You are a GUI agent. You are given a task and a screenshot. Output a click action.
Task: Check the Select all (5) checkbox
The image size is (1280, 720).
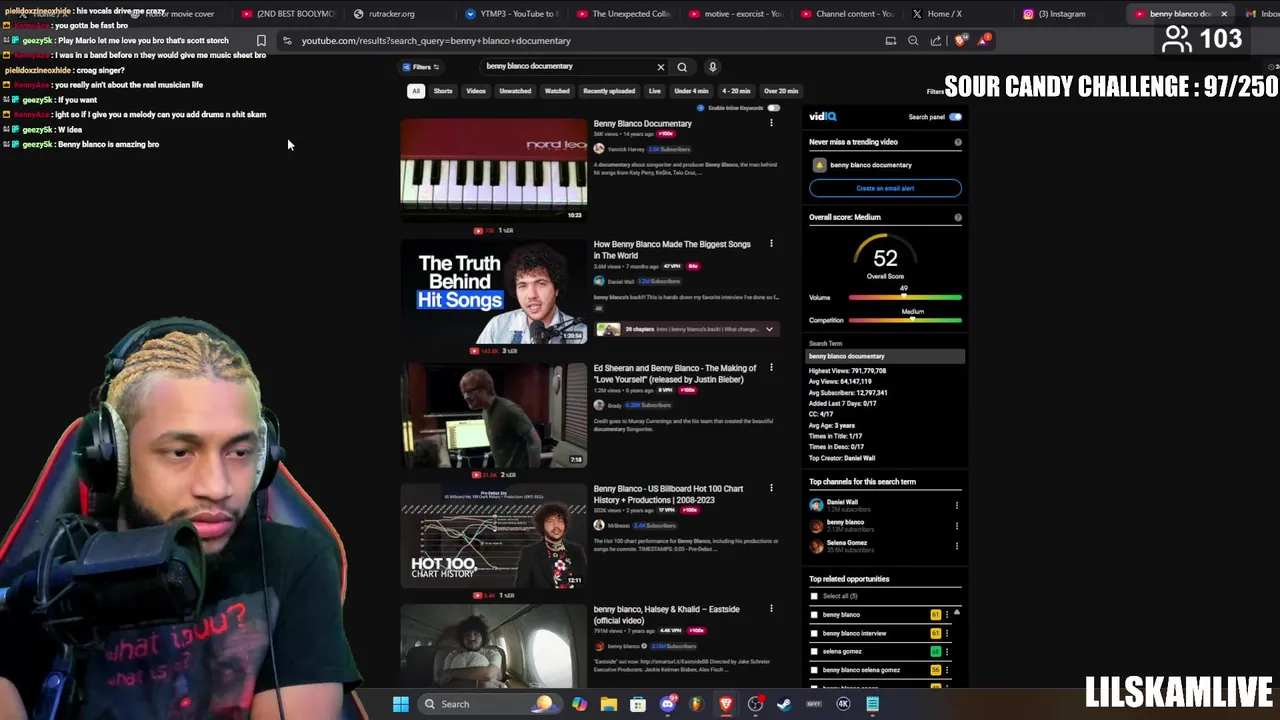(814, 596)
